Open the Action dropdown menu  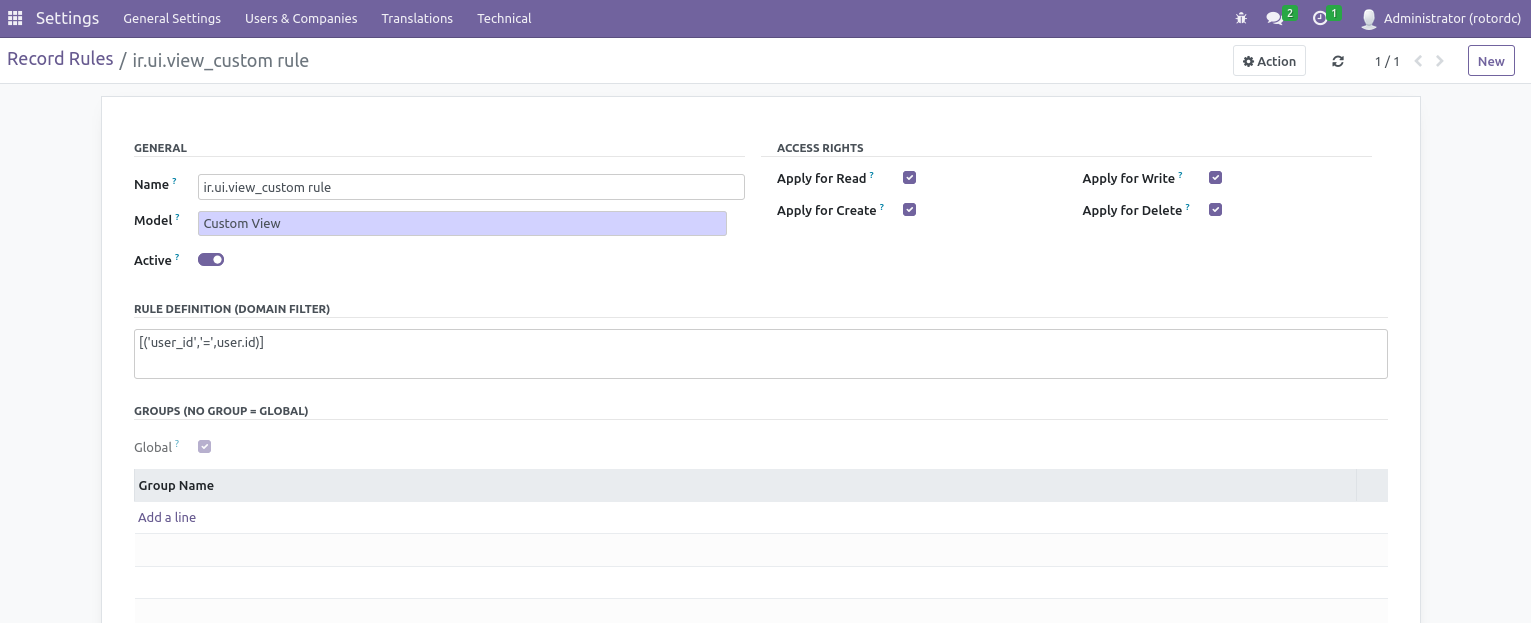(1269, 61)
